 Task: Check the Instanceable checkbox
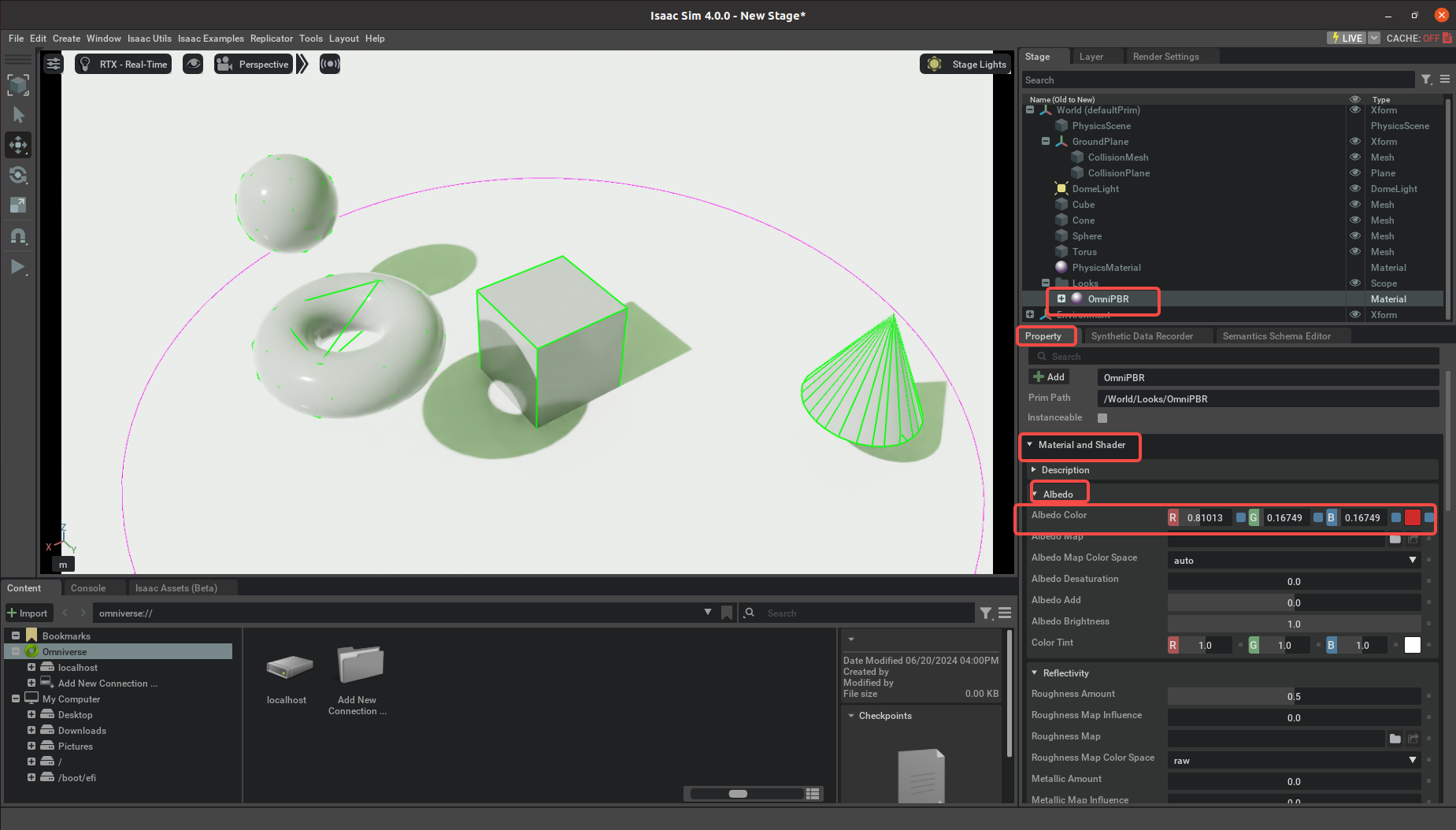[1102, 418]
